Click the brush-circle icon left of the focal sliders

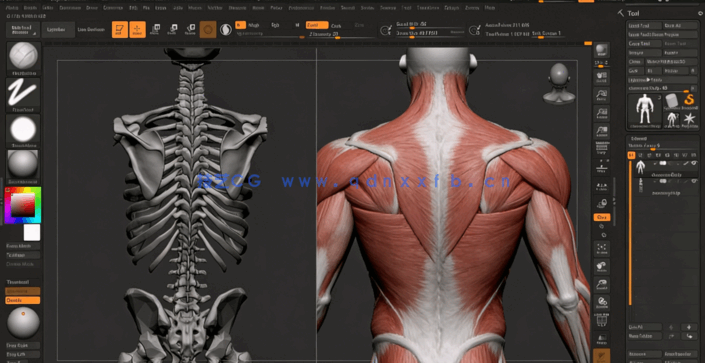(x=385, y=30)
